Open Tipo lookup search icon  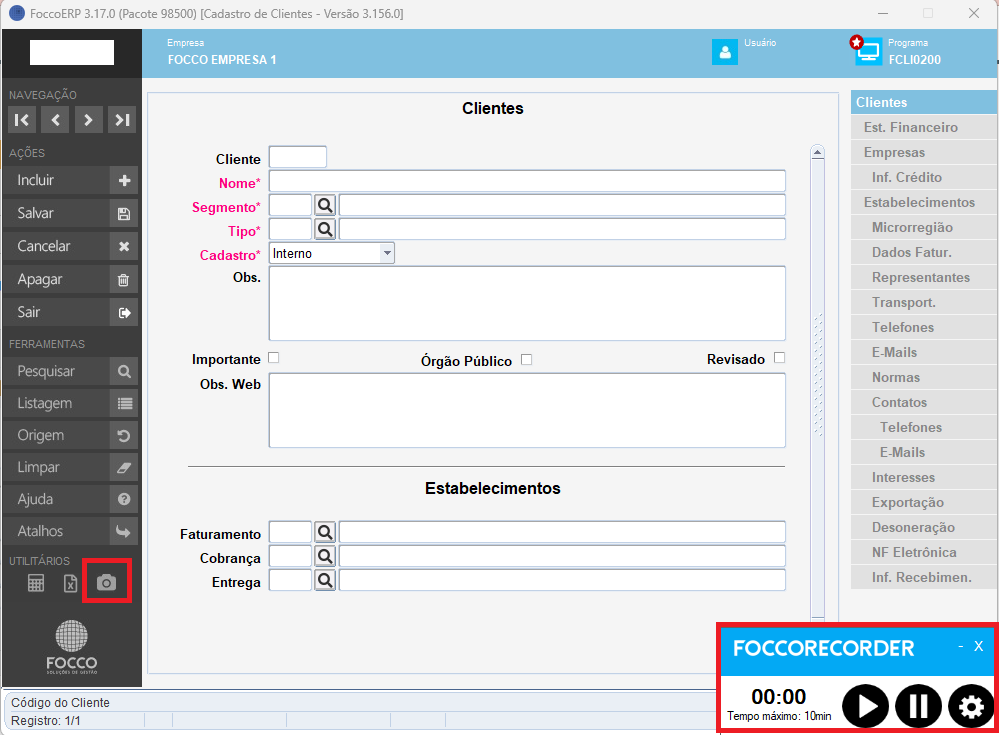coord(325,229)
